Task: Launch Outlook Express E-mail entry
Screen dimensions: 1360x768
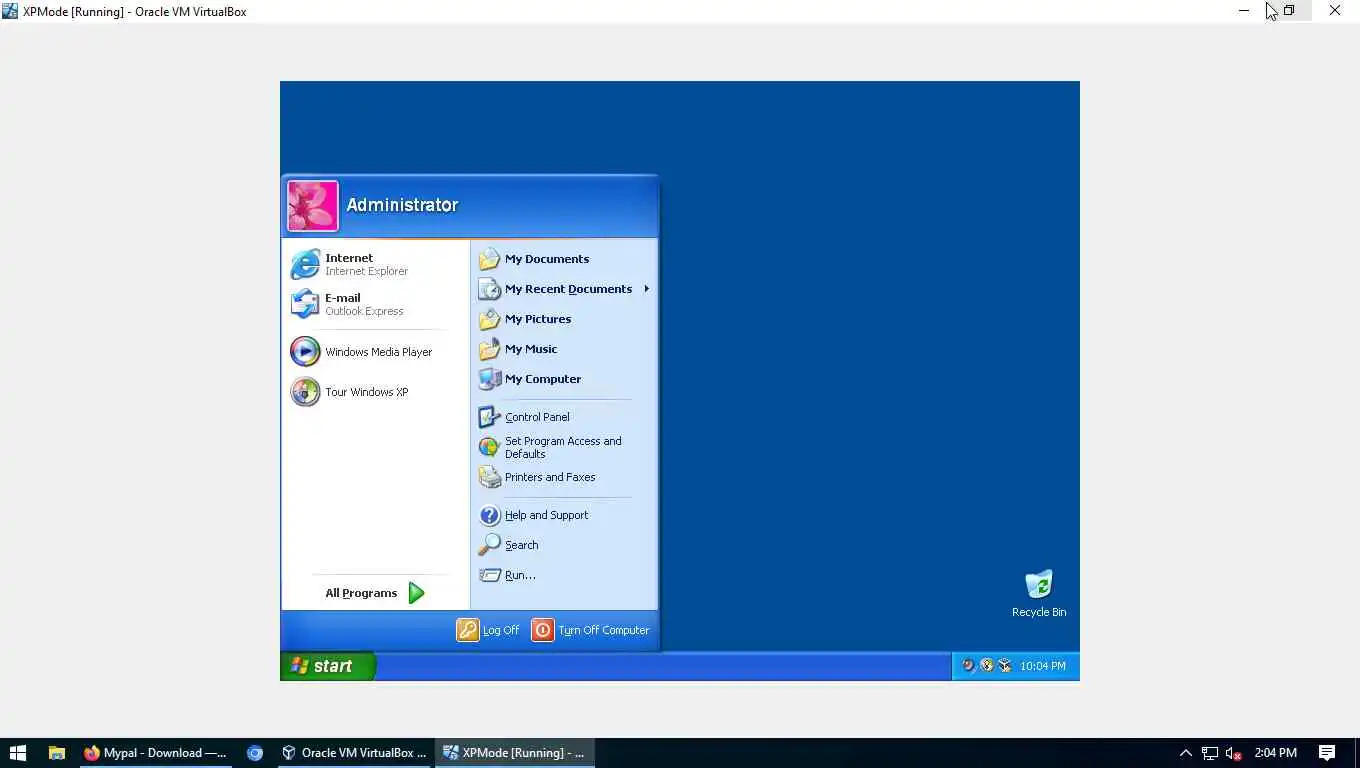Action: tap(376, 304)
